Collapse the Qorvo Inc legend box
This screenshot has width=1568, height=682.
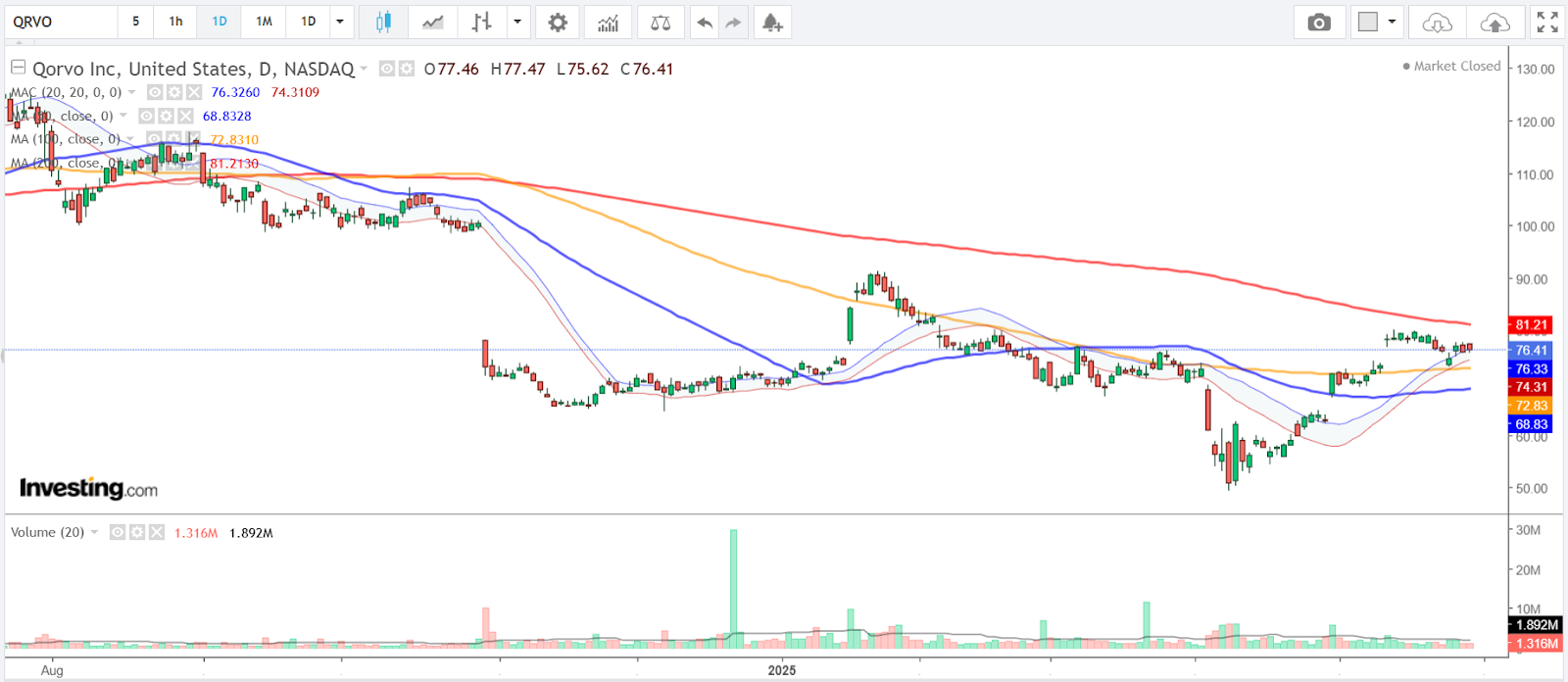(x=18, y=68)
